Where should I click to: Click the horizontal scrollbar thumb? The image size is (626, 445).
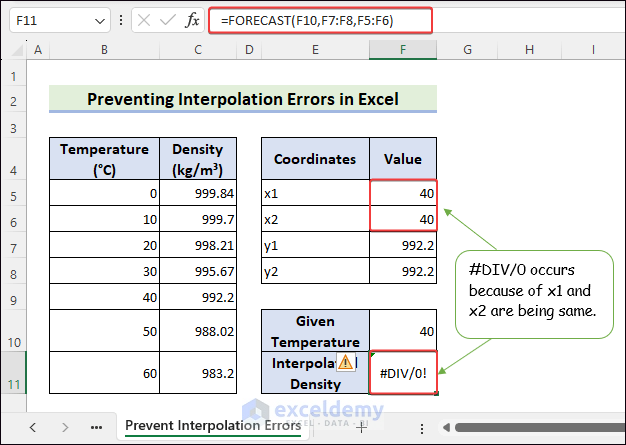click(540, 428)
